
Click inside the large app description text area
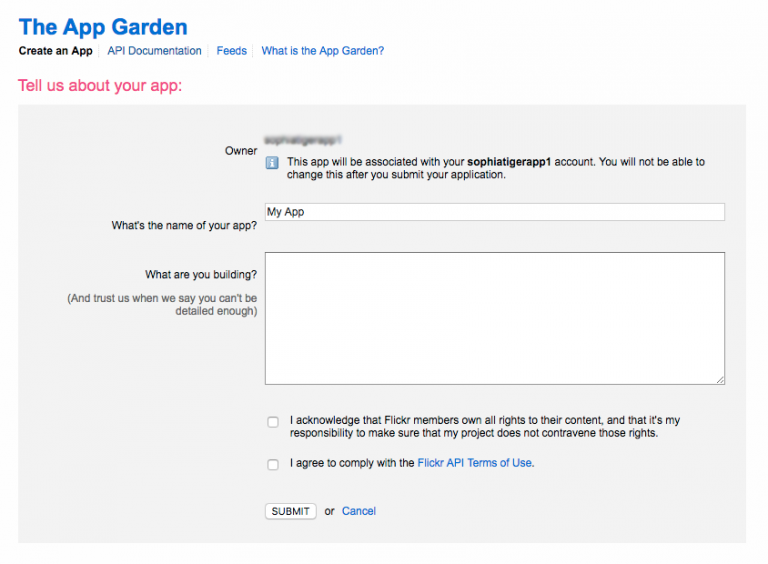coord(494,318)
